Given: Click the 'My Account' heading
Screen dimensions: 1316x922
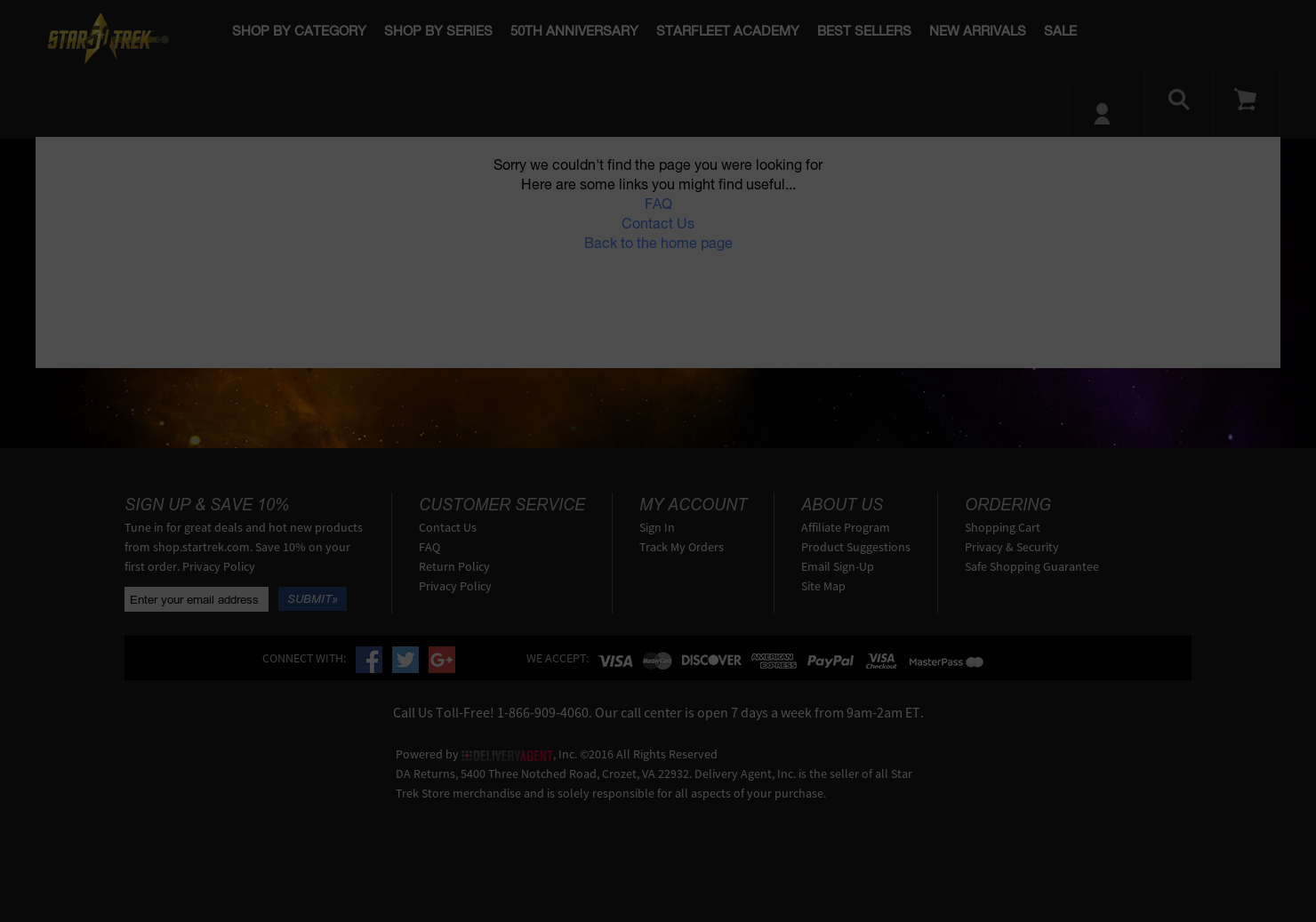Looking at the screenshot, I should click(693, 504).
